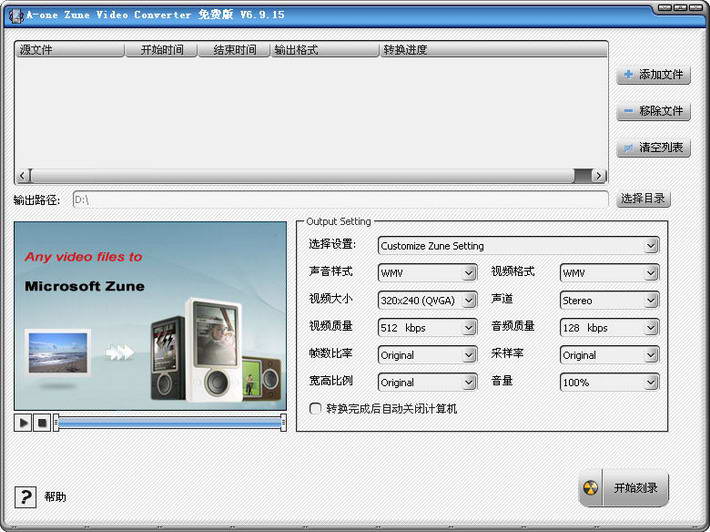This screenshot has width=710, height=532.
Task: Open the 视频质量 512 kbps dropdown
Action: (427, 328)
